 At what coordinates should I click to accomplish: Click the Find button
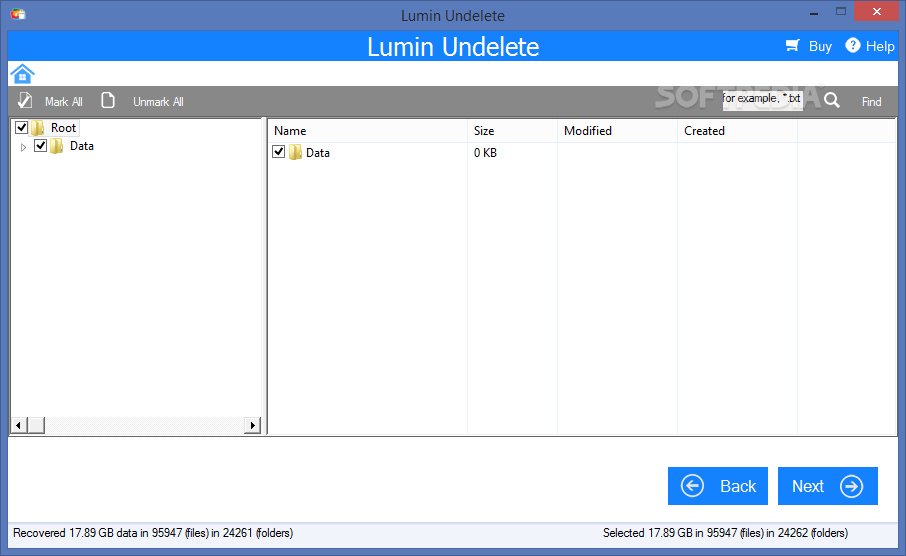pyautogui.click(x=871, y=102)
